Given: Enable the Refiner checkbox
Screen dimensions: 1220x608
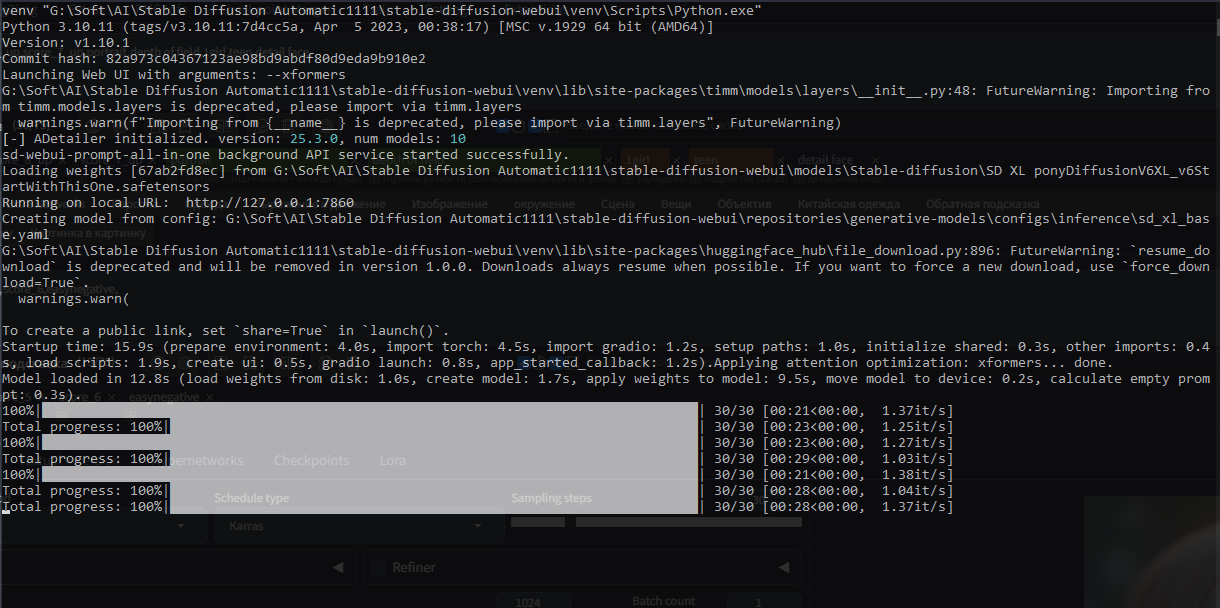Looking at the screenshot, I should coord(378,567).
